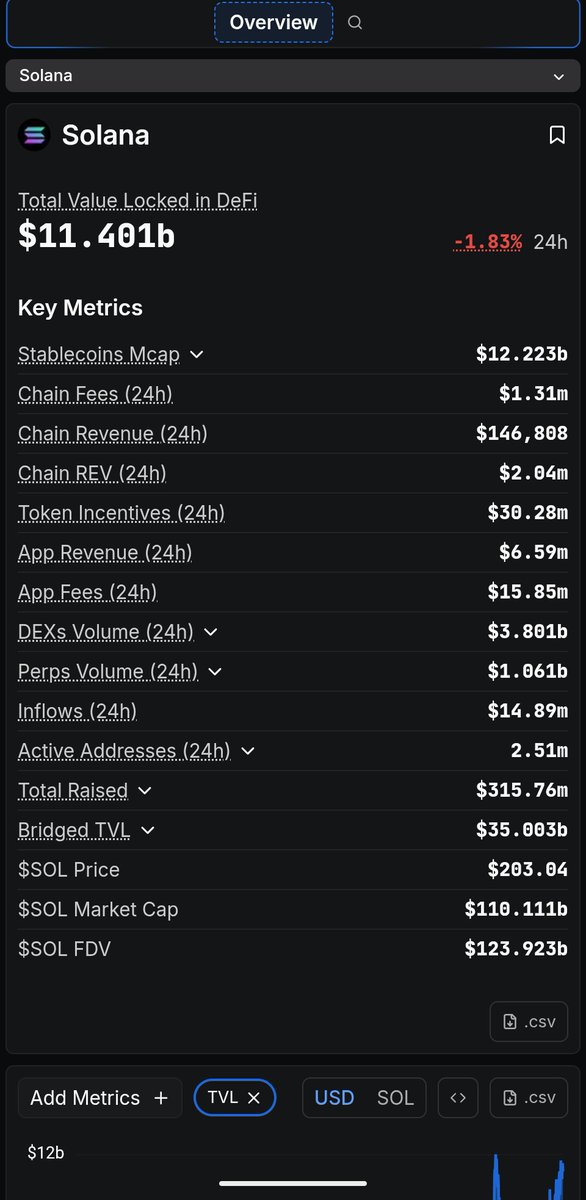Switch chart denomination to USD
This screenshot has width=586, height=1200.
tap(334, 1097)
